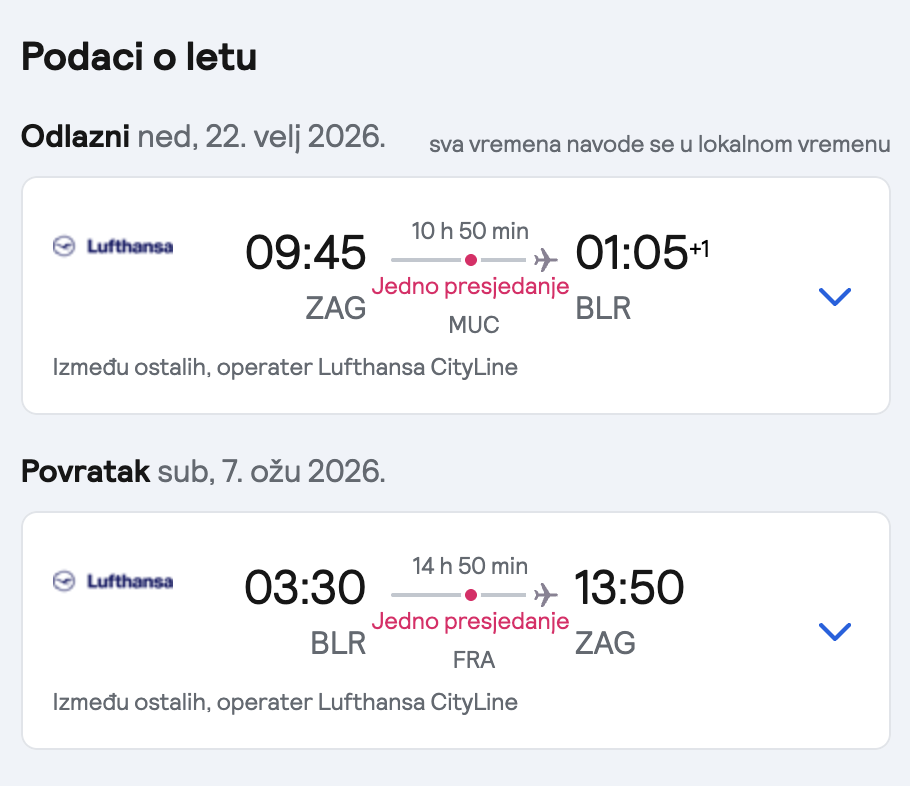Image resolution: width=910 pixels, height=786 pixels.
Task: Click the Lufthansa logo on the outbound flight
Action: pos(113,246)
